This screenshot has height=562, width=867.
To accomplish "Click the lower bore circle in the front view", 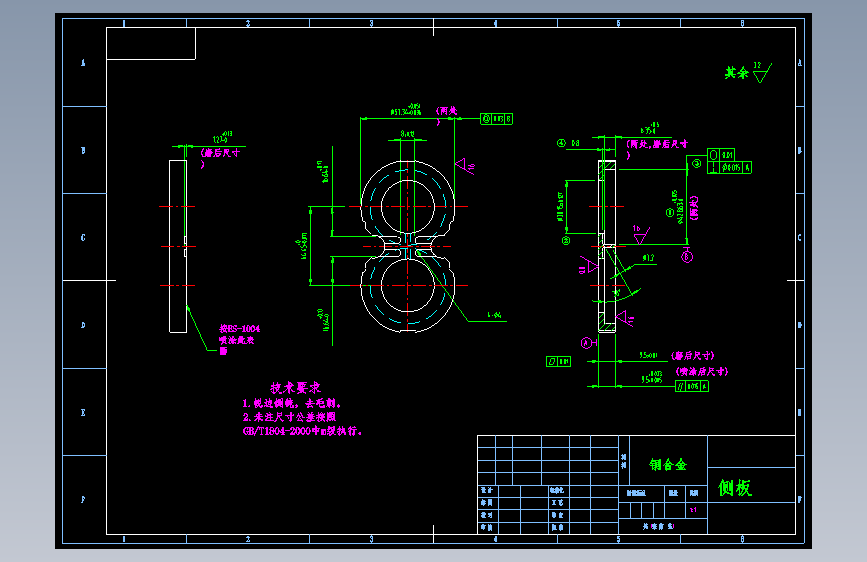I will point(408,285).
